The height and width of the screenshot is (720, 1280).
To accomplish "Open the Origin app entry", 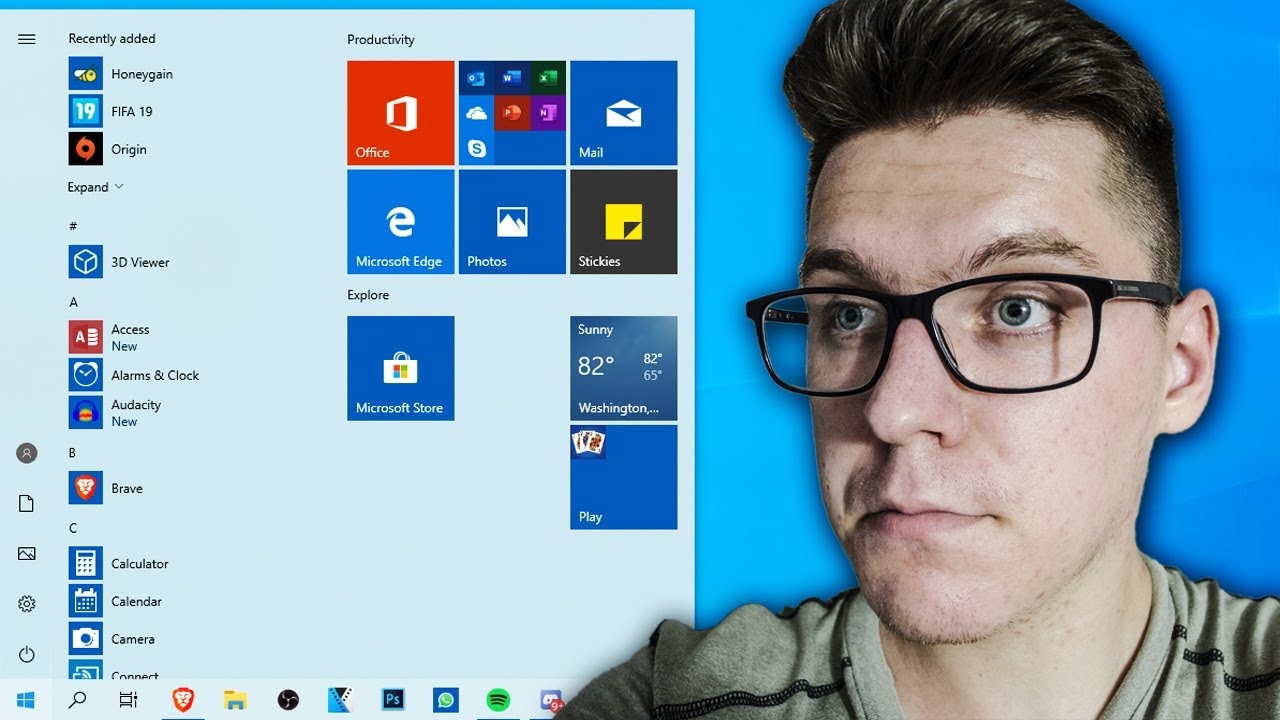I will (x=109, y=149).
